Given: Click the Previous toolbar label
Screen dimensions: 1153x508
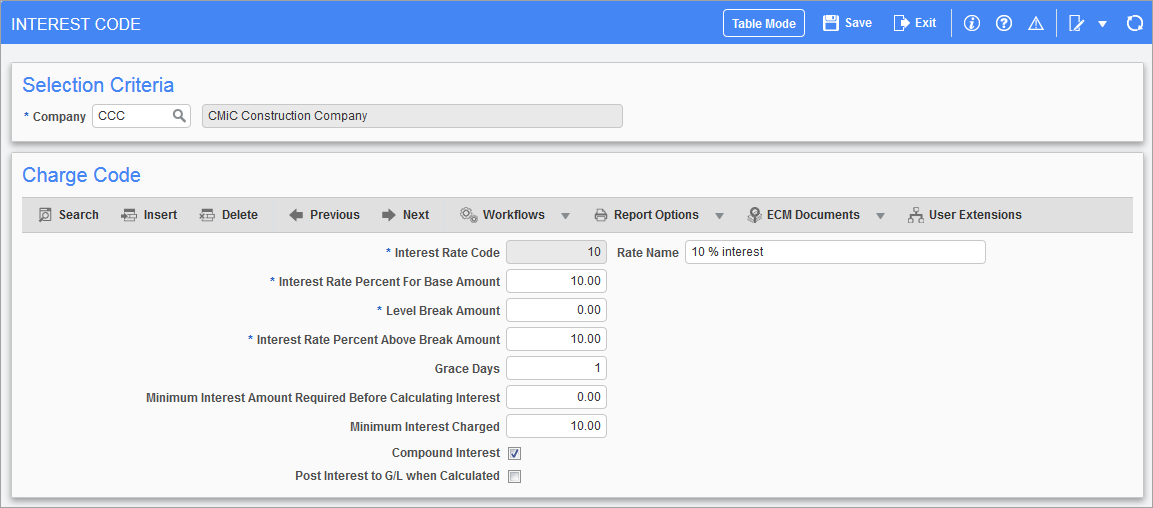Looking at the screenshot, I should [x=335, y=215].
